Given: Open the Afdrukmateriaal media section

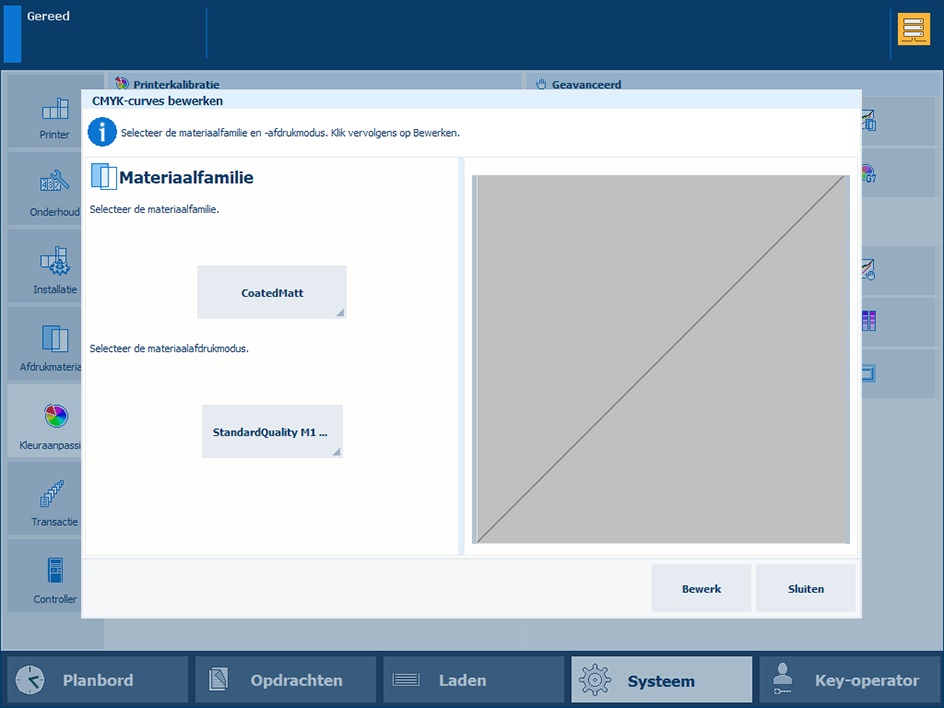Looking at the screenshot, I should click(x=45, y=344).
